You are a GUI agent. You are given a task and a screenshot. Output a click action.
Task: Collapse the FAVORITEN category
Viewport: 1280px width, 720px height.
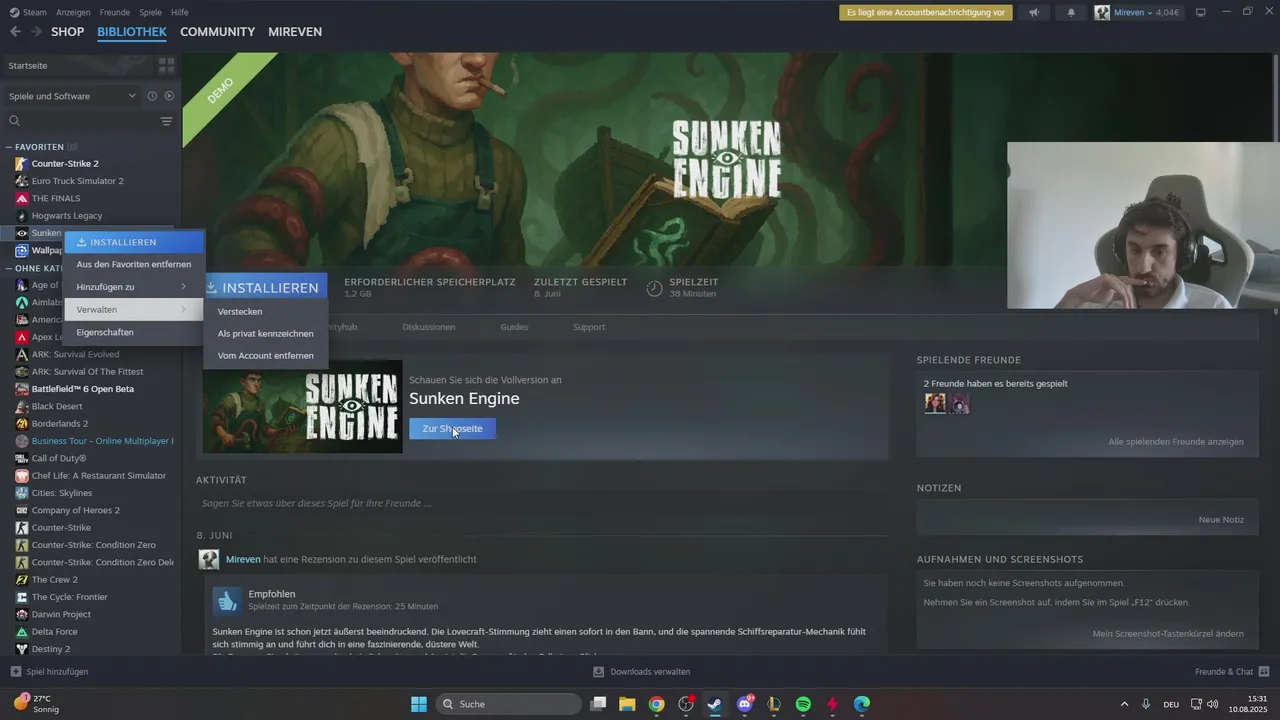click(x=9, y=147)
